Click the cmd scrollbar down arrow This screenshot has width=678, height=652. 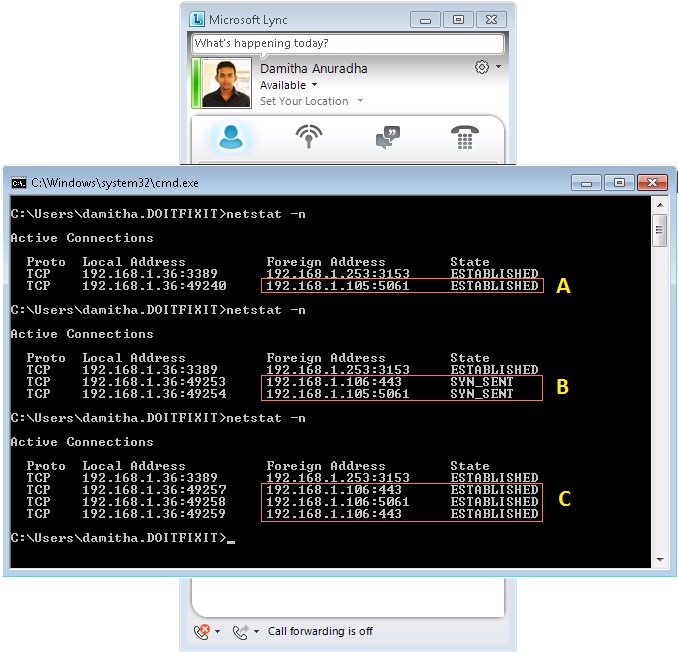click(x=660, y=559)
